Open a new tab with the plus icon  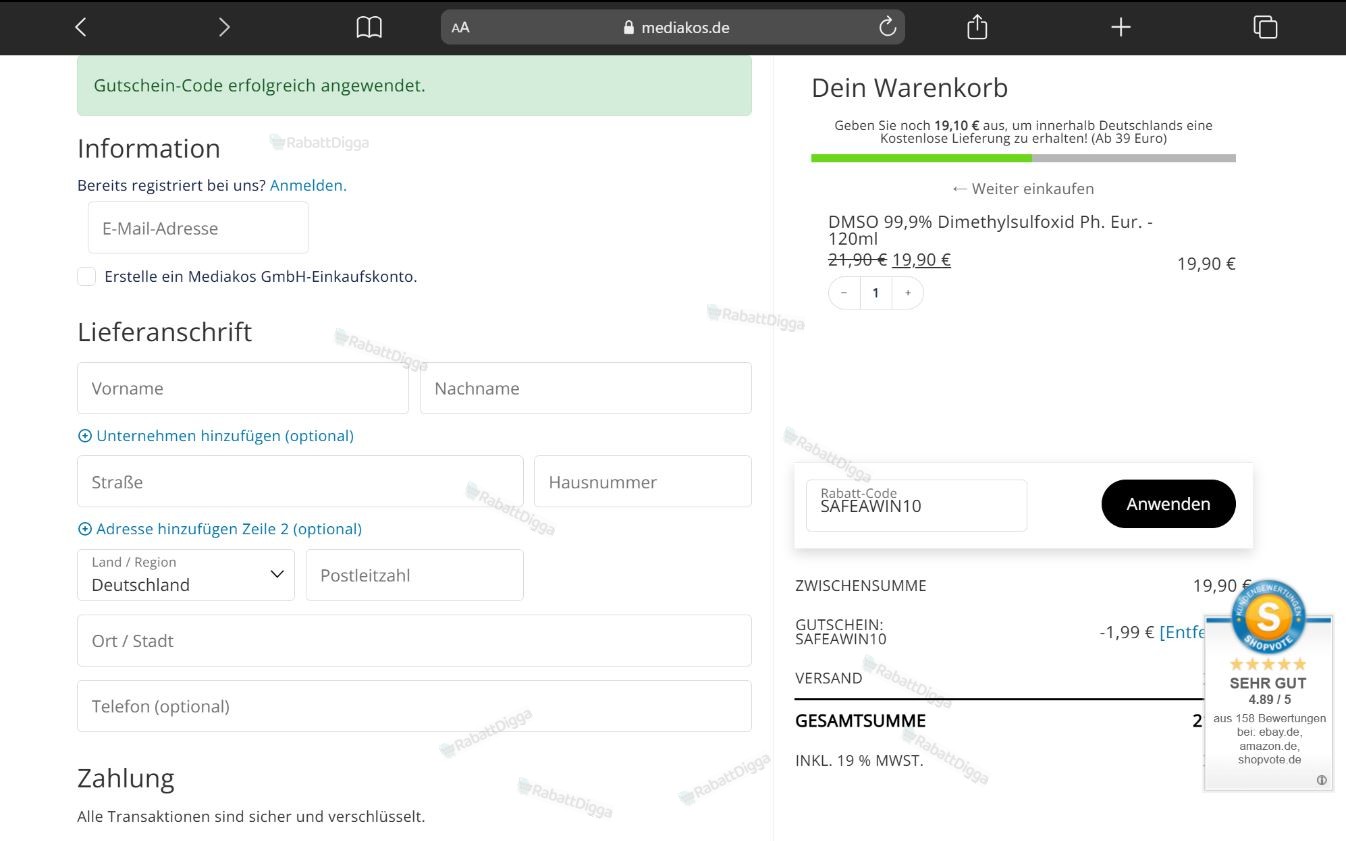pyautogui.click(x=1121, y=27)
